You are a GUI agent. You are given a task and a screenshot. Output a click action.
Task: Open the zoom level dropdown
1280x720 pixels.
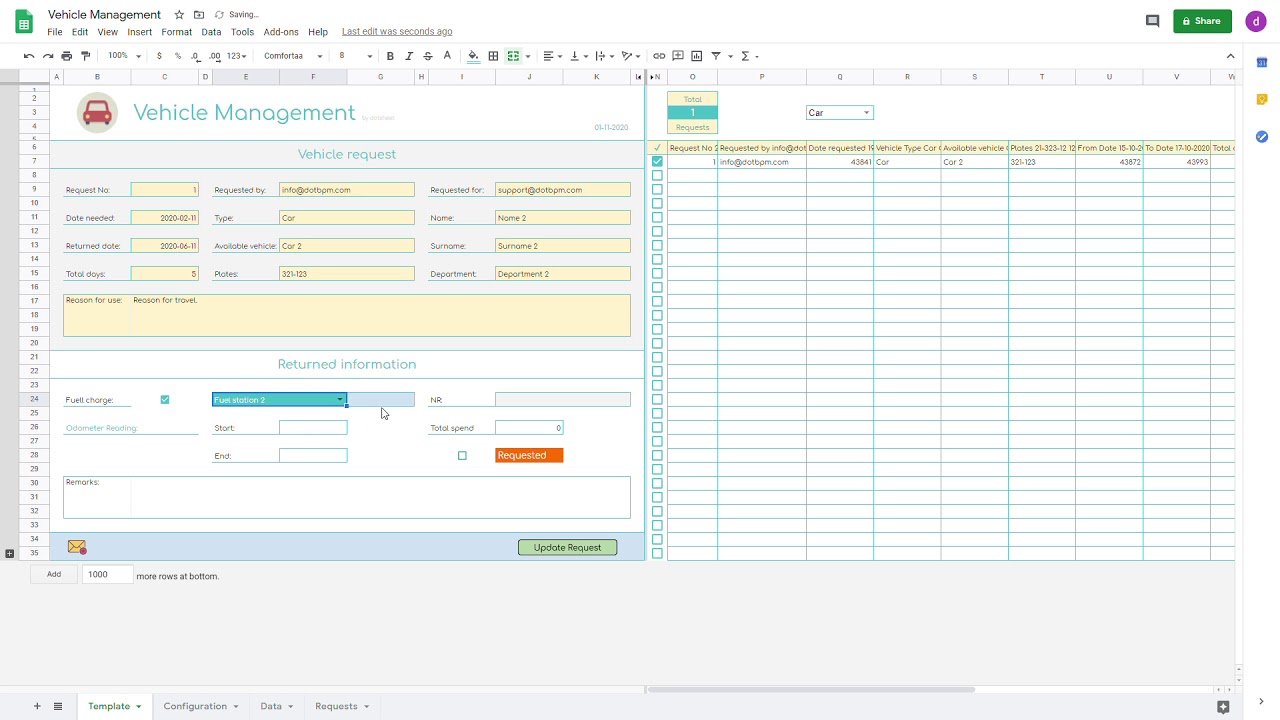[x=122, y=56]
